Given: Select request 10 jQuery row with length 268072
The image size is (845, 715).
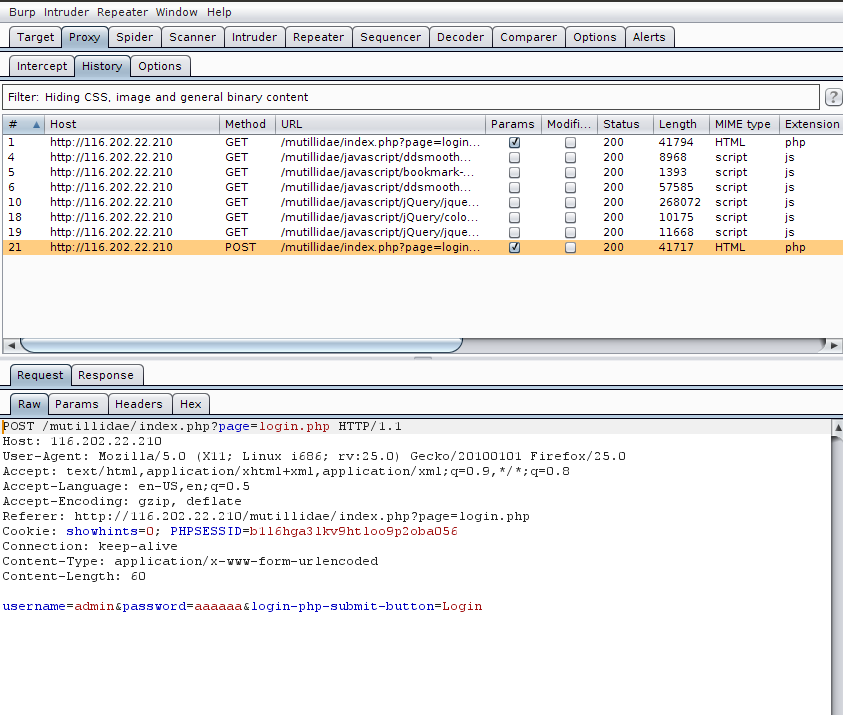Looking at the screenshot, I should (x=422, y=203).
